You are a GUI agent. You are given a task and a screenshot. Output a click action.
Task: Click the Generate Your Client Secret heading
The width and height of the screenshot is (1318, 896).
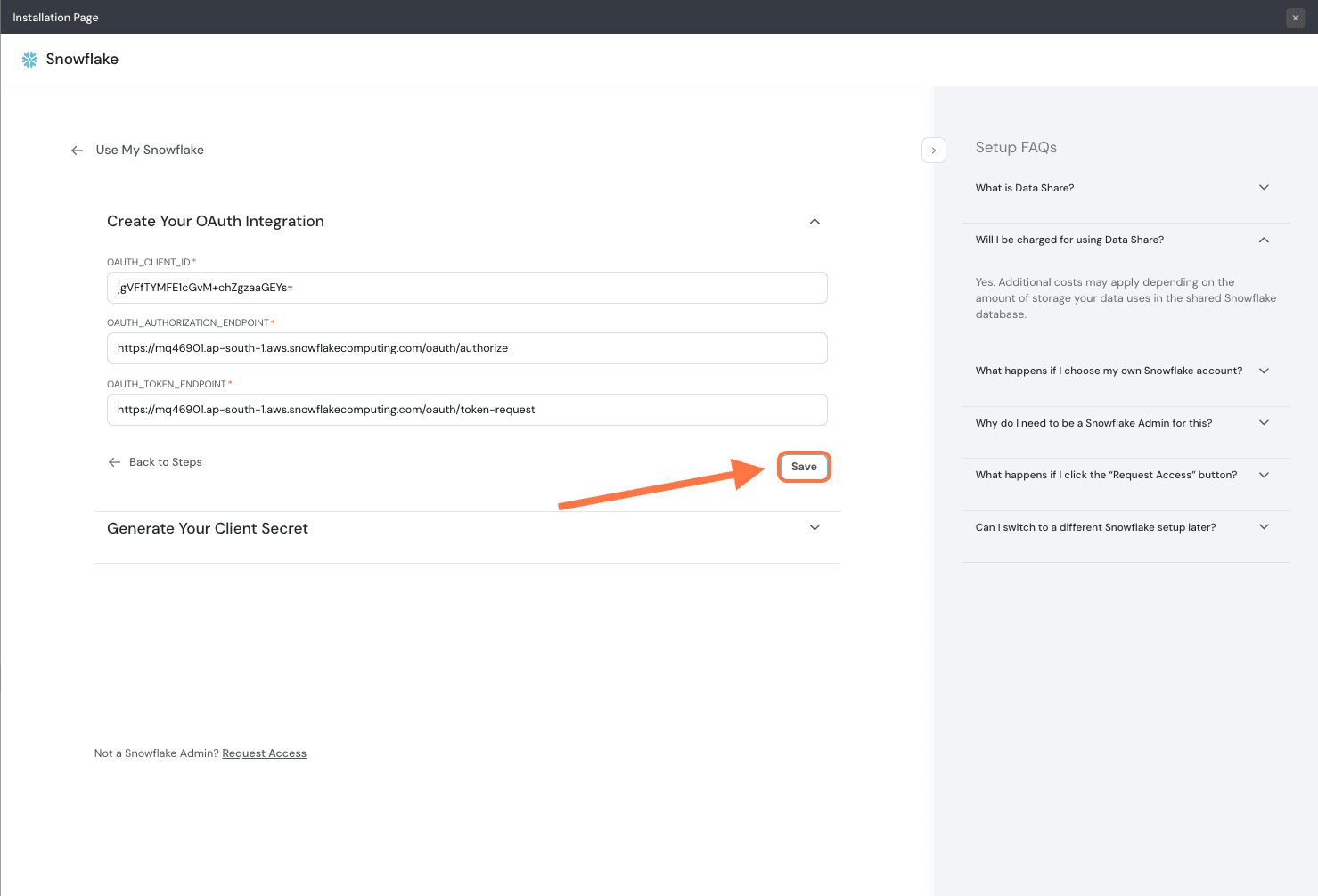tap(208, 528)
